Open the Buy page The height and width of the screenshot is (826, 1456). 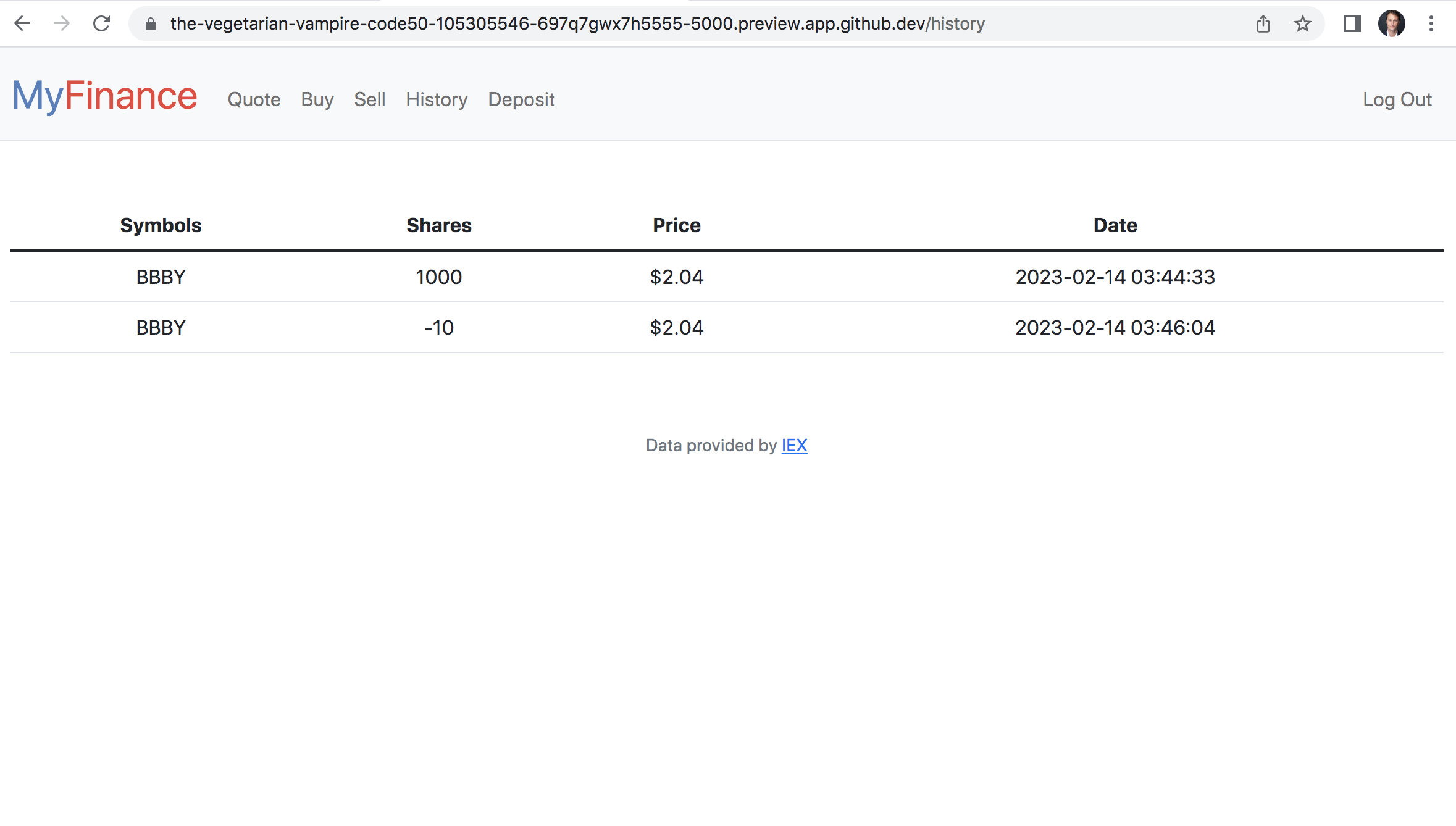pos(317,99)
